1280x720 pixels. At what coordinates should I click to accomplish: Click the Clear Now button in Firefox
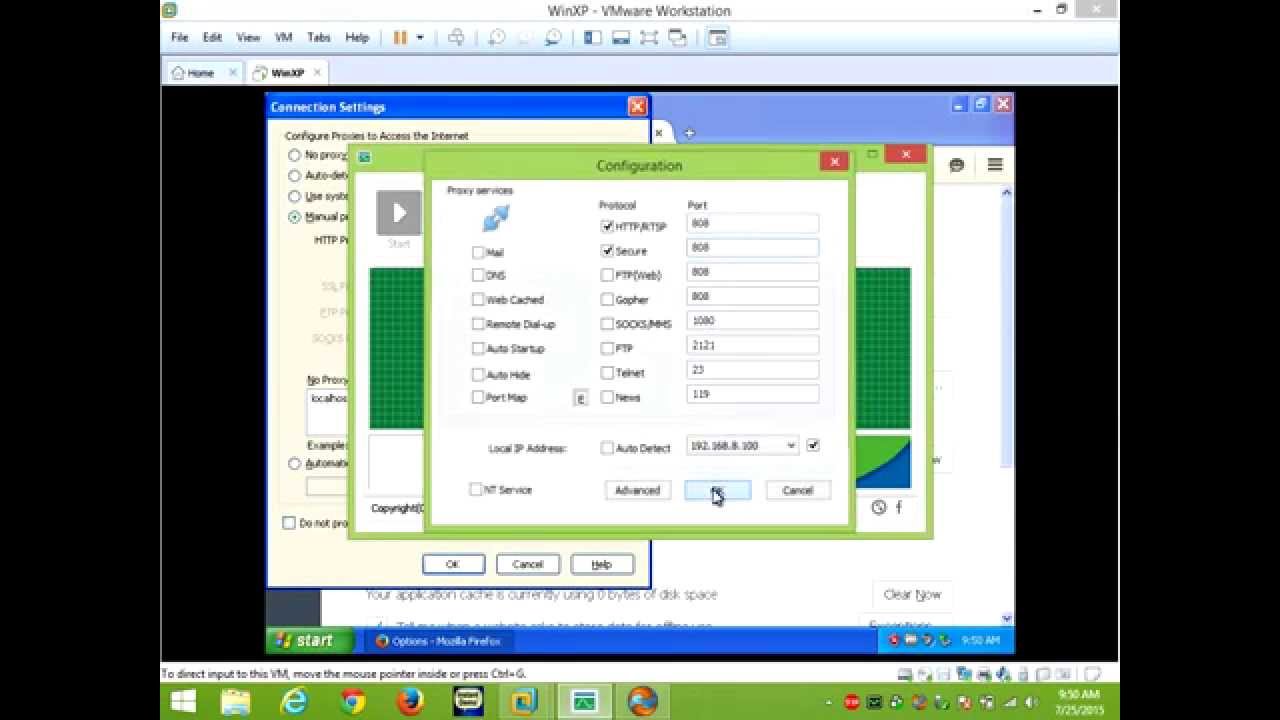coord(912,594)
